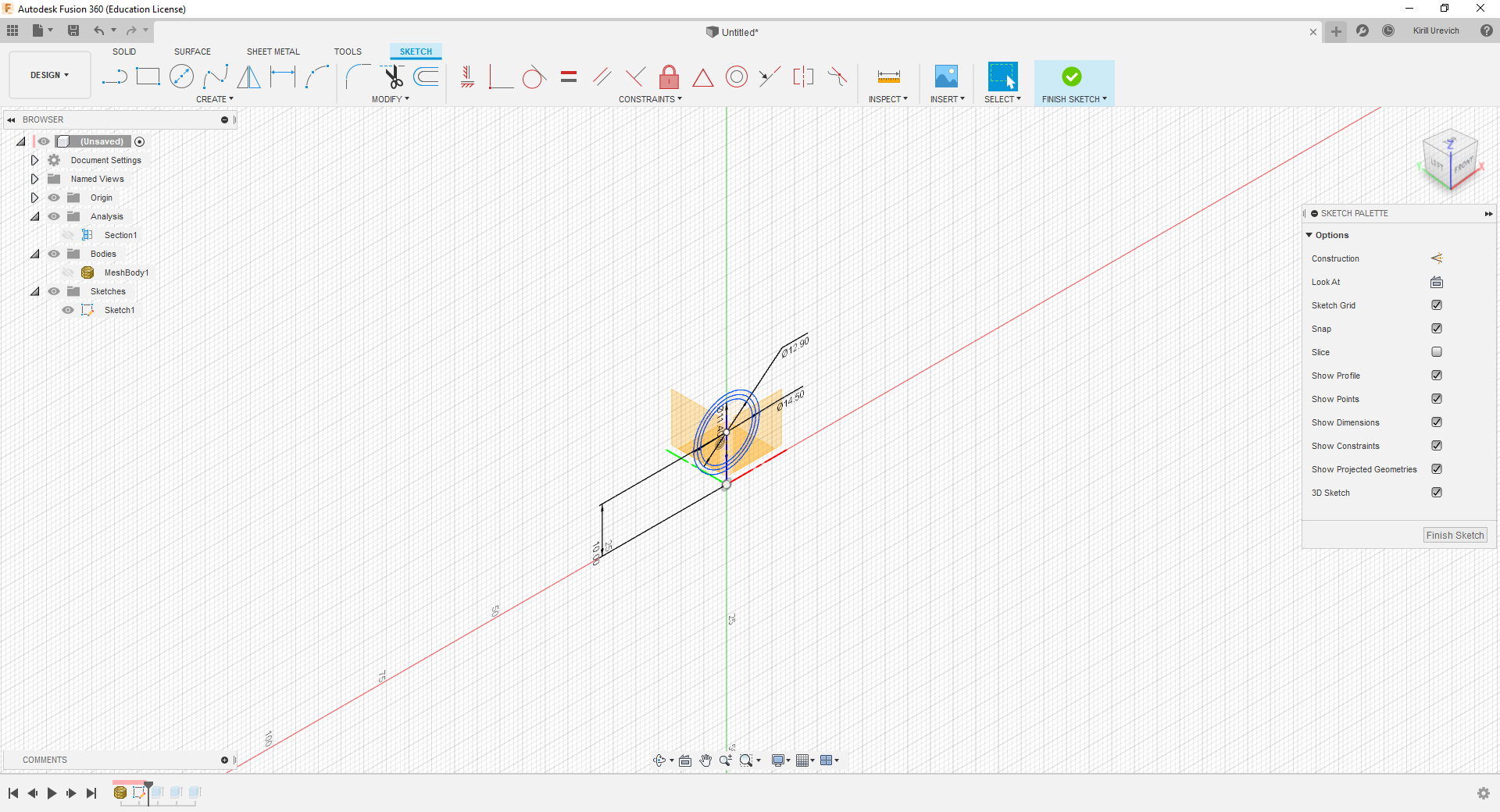The width and height of the screenshot is (1500, 812).
Task: Open the CONSTRAINTS dropdown menu
Action: [650, 99]
